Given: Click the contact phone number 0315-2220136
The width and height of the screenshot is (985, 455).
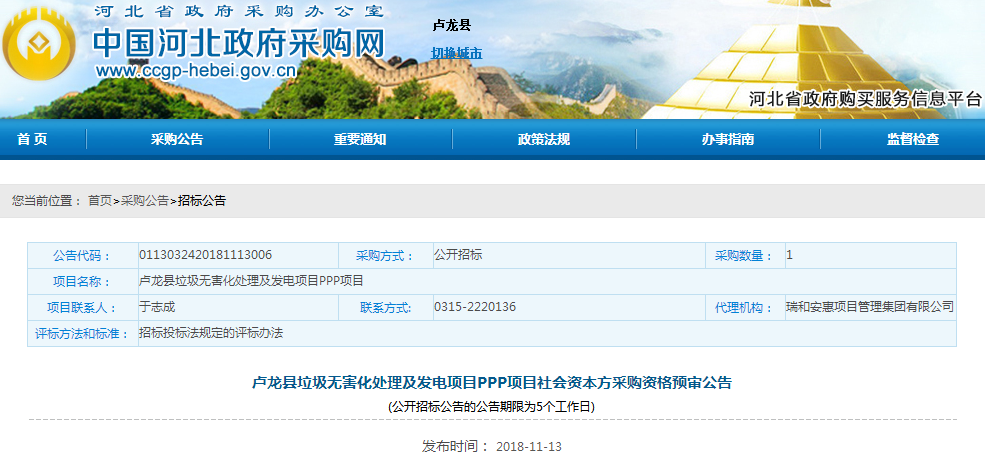Looking at the screenshot, I should click(475, 307).
